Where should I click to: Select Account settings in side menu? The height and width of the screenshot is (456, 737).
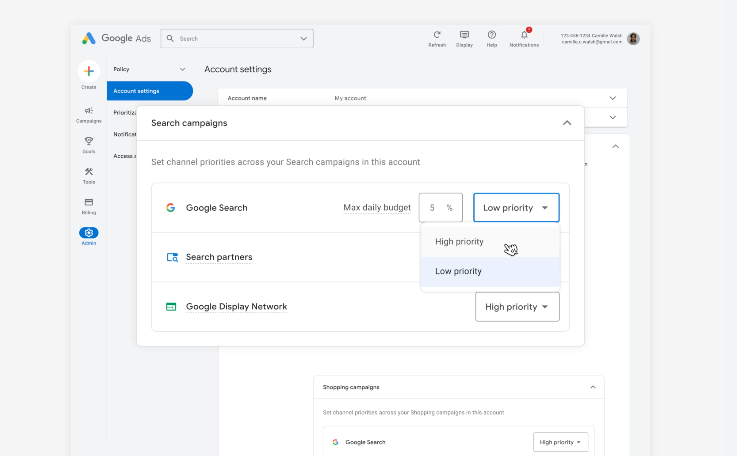click(149, 91)
